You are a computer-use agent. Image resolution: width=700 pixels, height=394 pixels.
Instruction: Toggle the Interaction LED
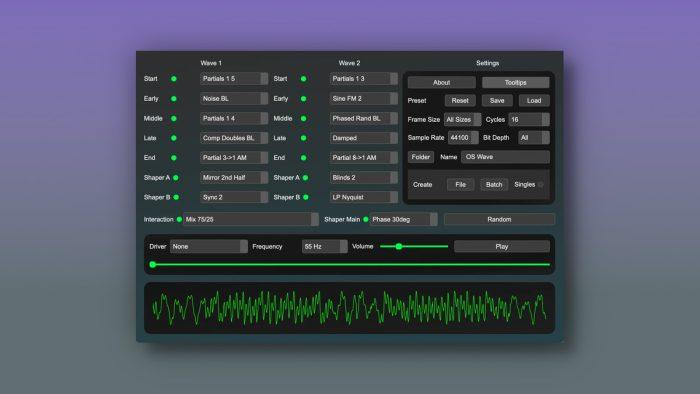tap(179, 220)
